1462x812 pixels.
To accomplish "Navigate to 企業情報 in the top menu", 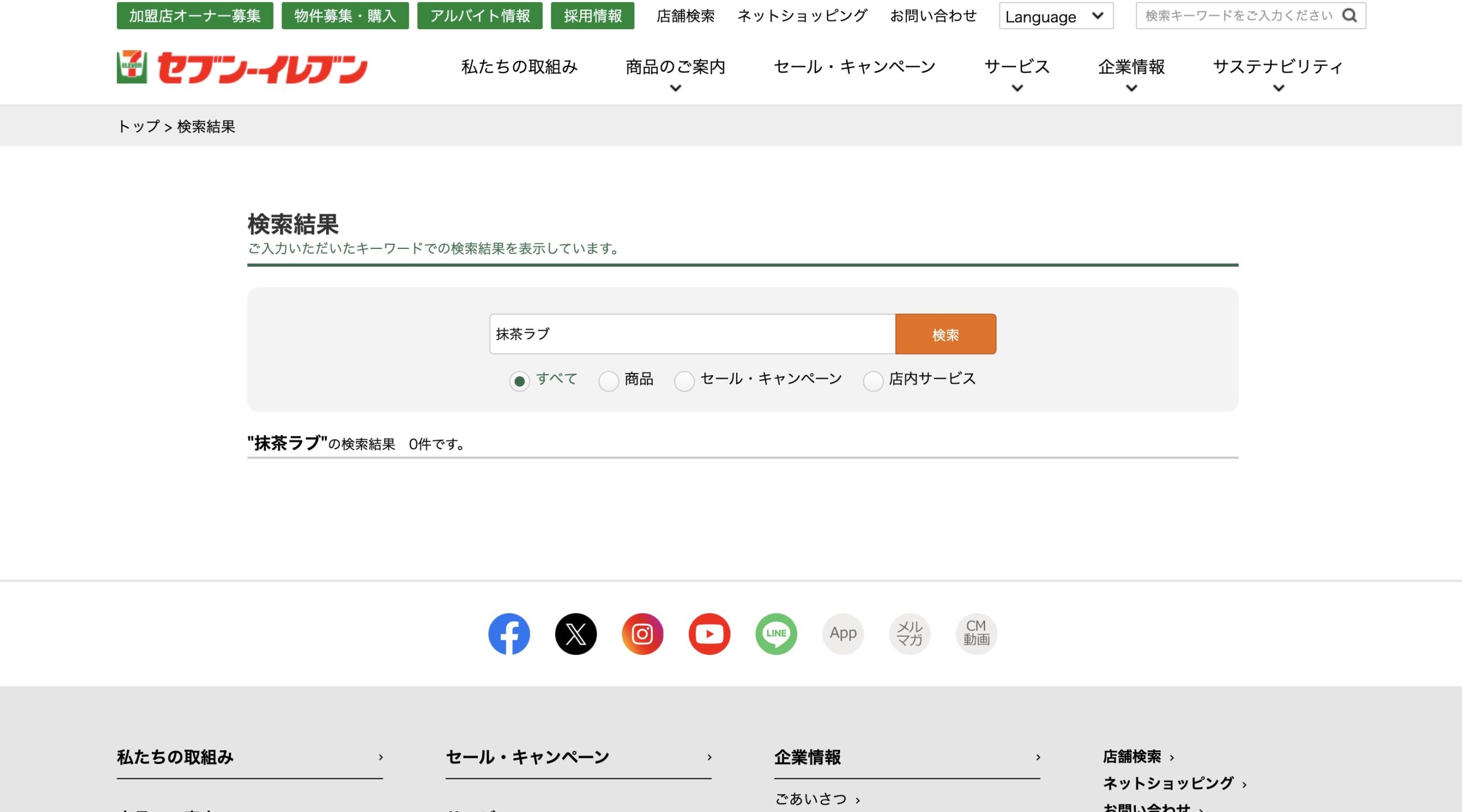I will click(x=1131, y=67).
